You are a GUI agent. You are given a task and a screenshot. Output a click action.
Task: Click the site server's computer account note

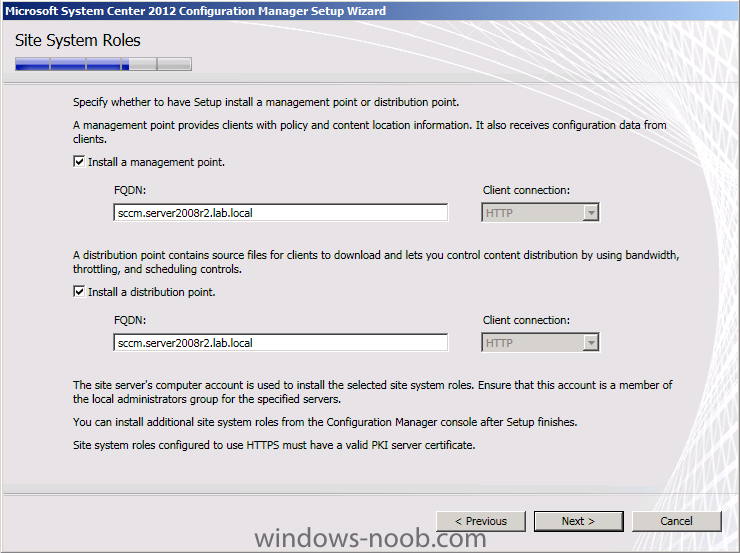pos(373,392)
